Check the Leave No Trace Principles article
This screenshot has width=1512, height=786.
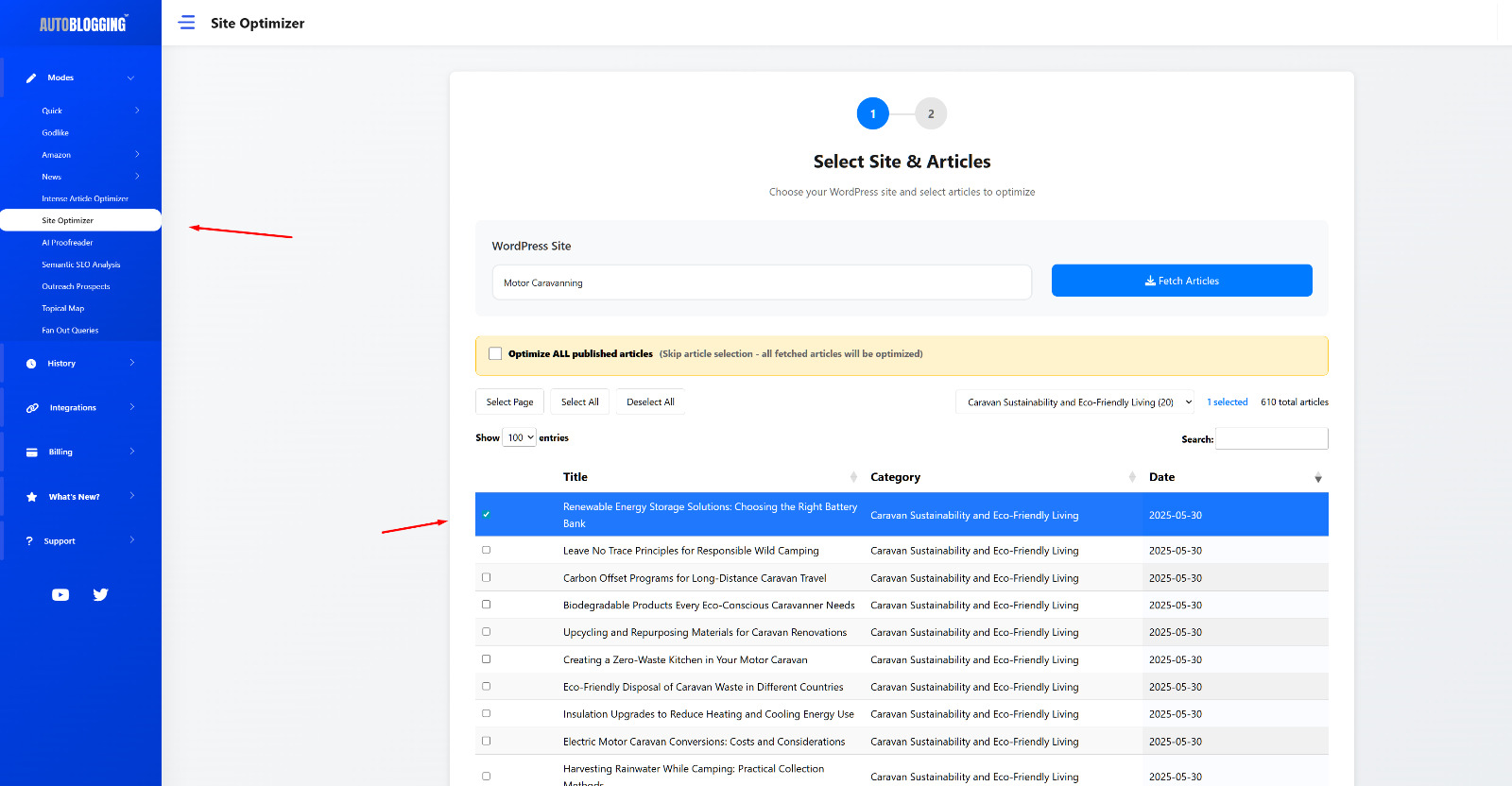[x=487, y=550]
